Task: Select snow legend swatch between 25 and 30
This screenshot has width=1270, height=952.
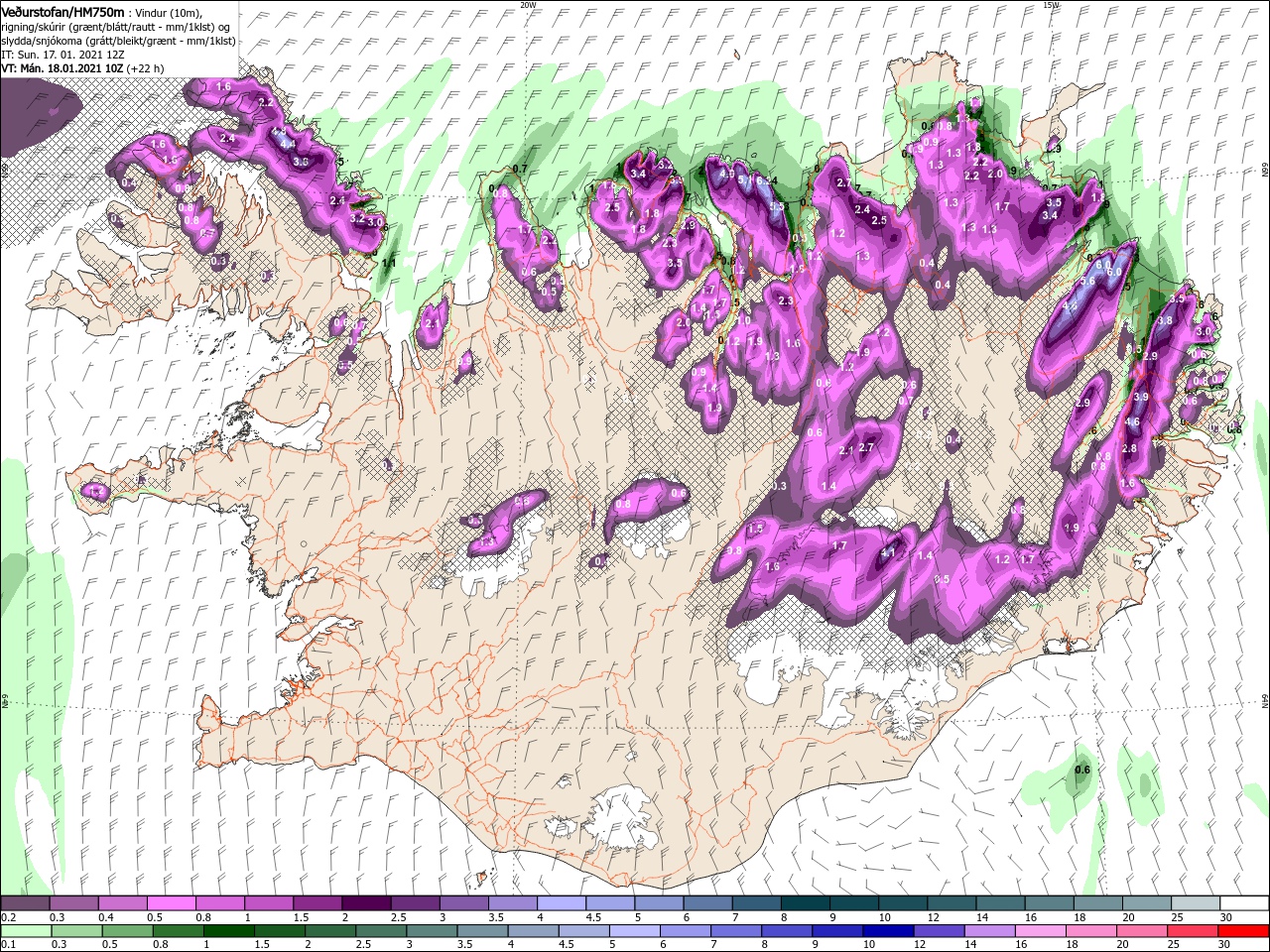Action: [1196, 902]
